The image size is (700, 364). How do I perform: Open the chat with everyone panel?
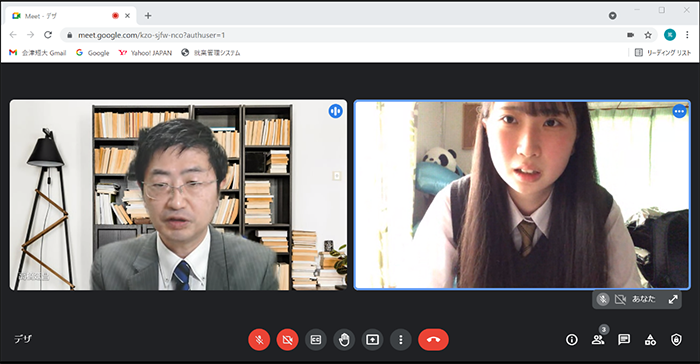(x=624, y=340)
